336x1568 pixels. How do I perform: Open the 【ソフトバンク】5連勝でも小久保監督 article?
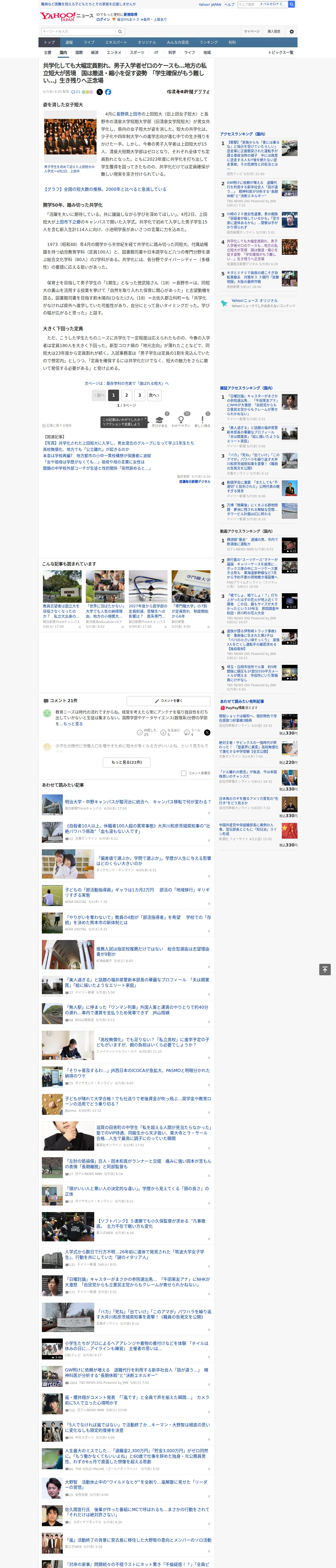151,1224
